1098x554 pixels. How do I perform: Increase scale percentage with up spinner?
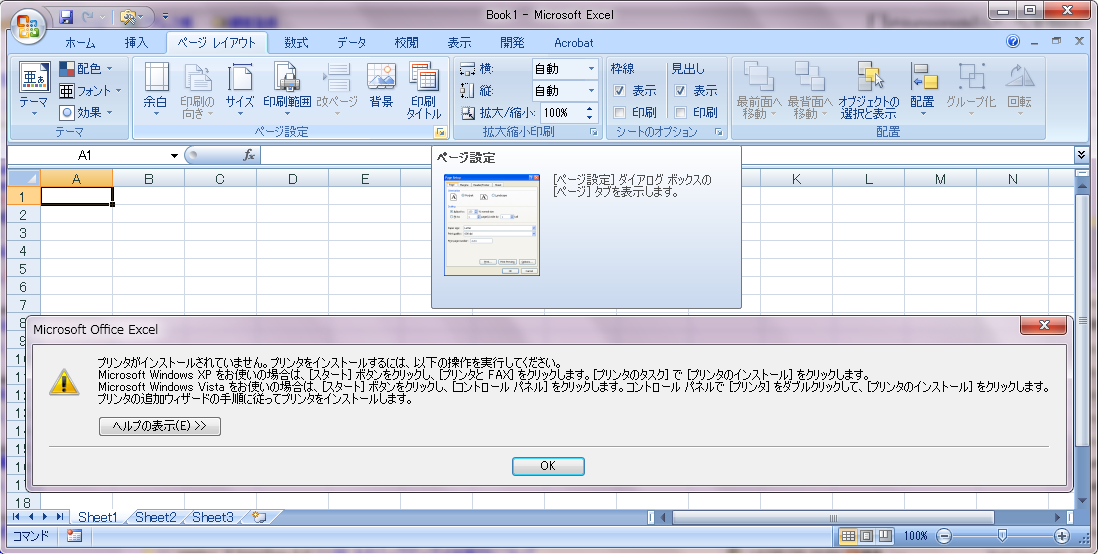590,108
